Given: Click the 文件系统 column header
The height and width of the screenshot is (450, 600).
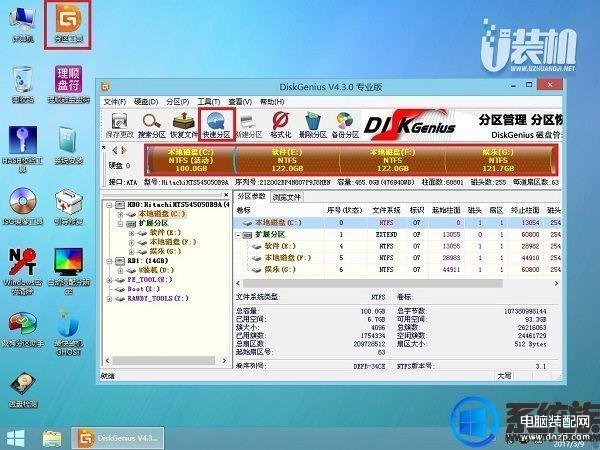Looking at the screenshot, I should click(x=386, y=210).
